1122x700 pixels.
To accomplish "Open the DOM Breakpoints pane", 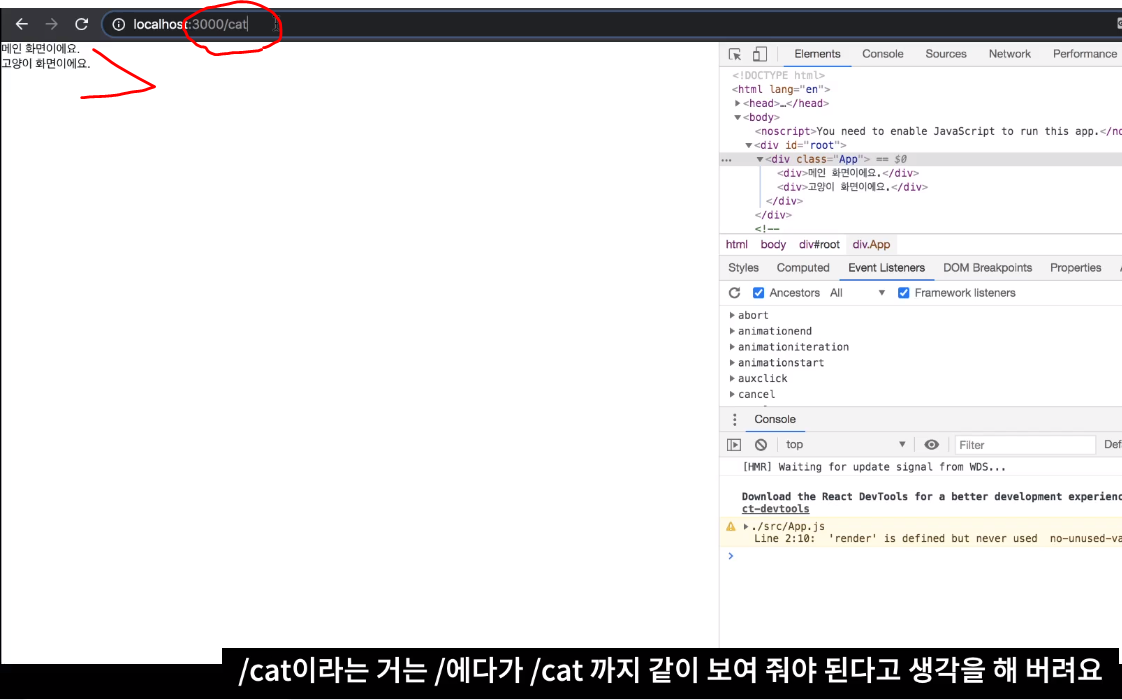I will (x=987, y=268).
